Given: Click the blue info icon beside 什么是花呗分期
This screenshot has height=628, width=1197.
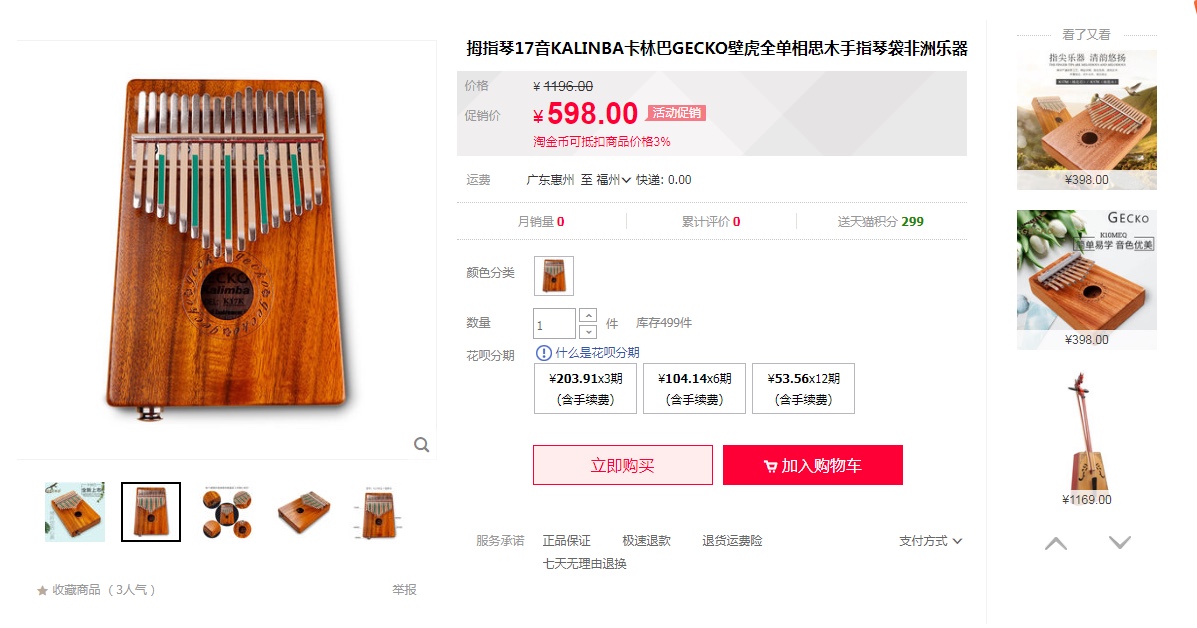Looking at the screenshot, I should [544, 353].
